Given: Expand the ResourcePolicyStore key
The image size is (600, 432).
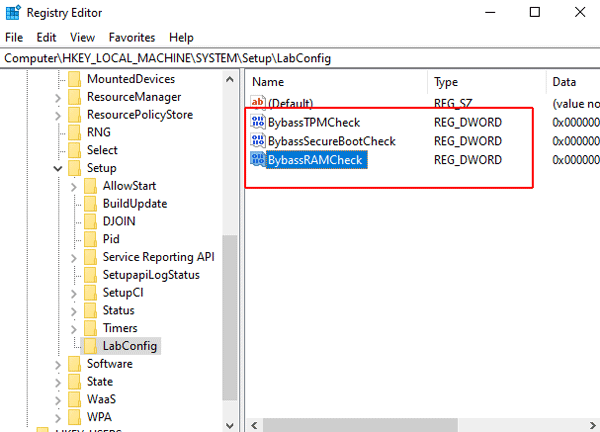Looking at the screenshot, I should (x=58, y=115).
